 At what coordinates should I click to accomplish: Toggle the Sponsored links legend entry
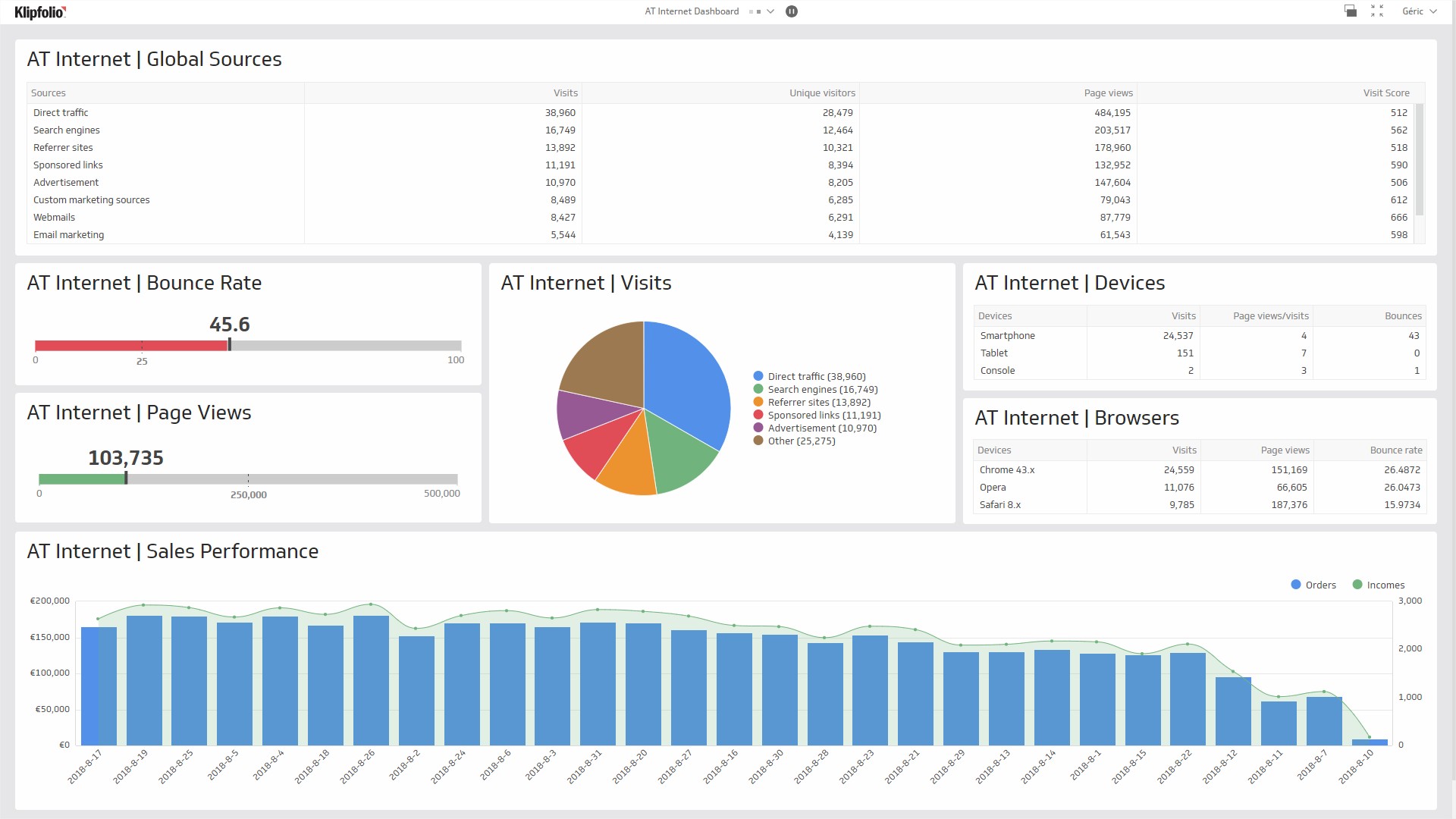coord(817,415)
